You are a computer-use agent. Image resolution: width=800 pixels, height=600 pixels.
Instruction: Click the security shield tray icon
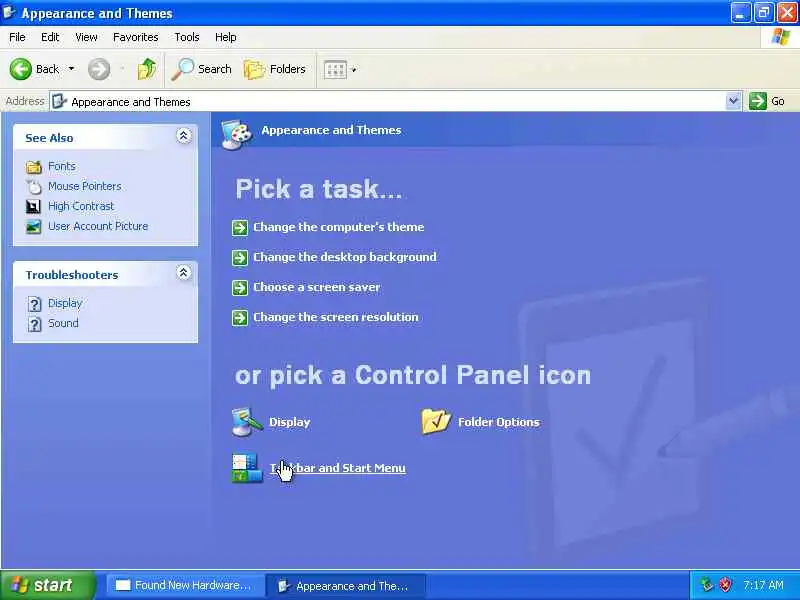725,585
